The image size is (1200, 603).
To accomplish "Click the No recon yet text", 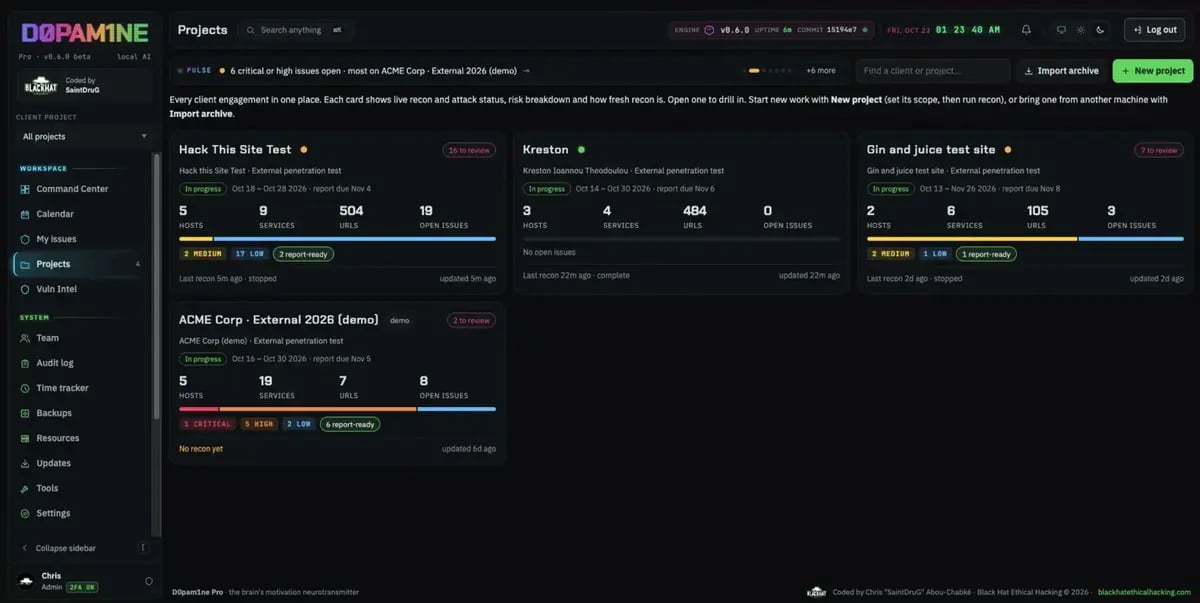I will click(201, 449).
